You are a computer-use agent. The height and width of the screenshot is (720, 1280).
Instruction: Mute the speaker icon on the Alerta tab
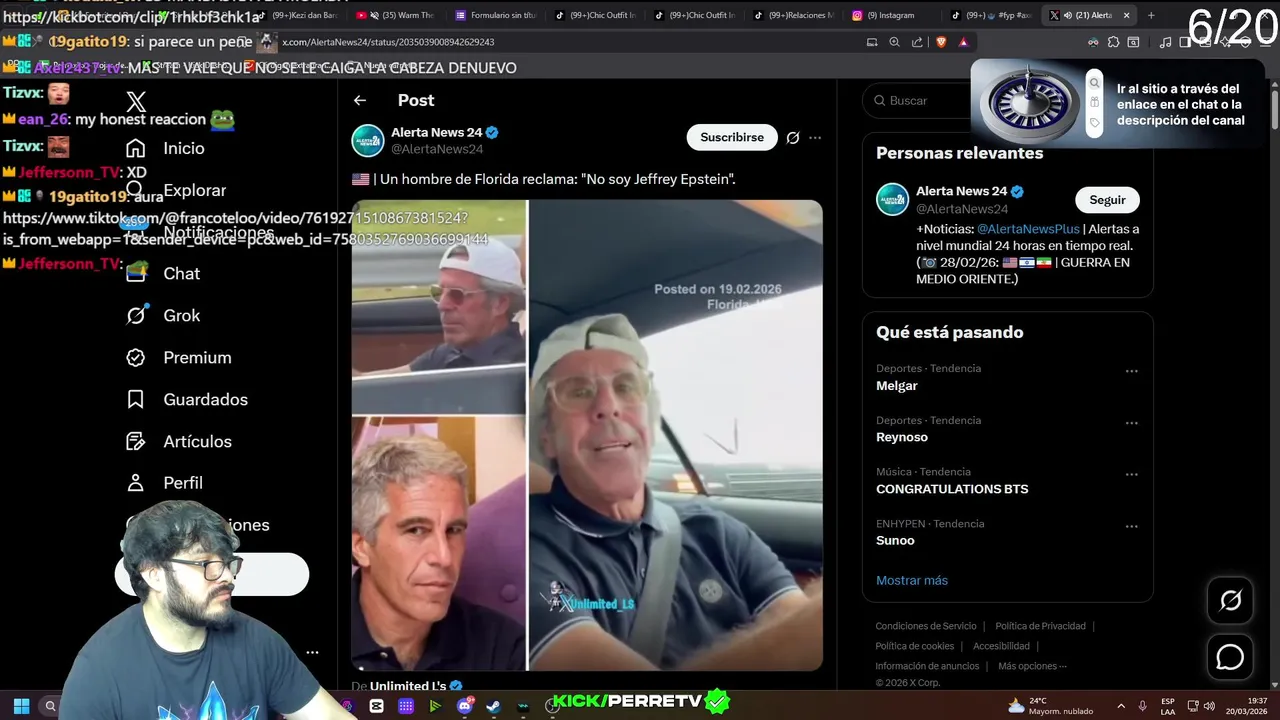click(1068, 15)
